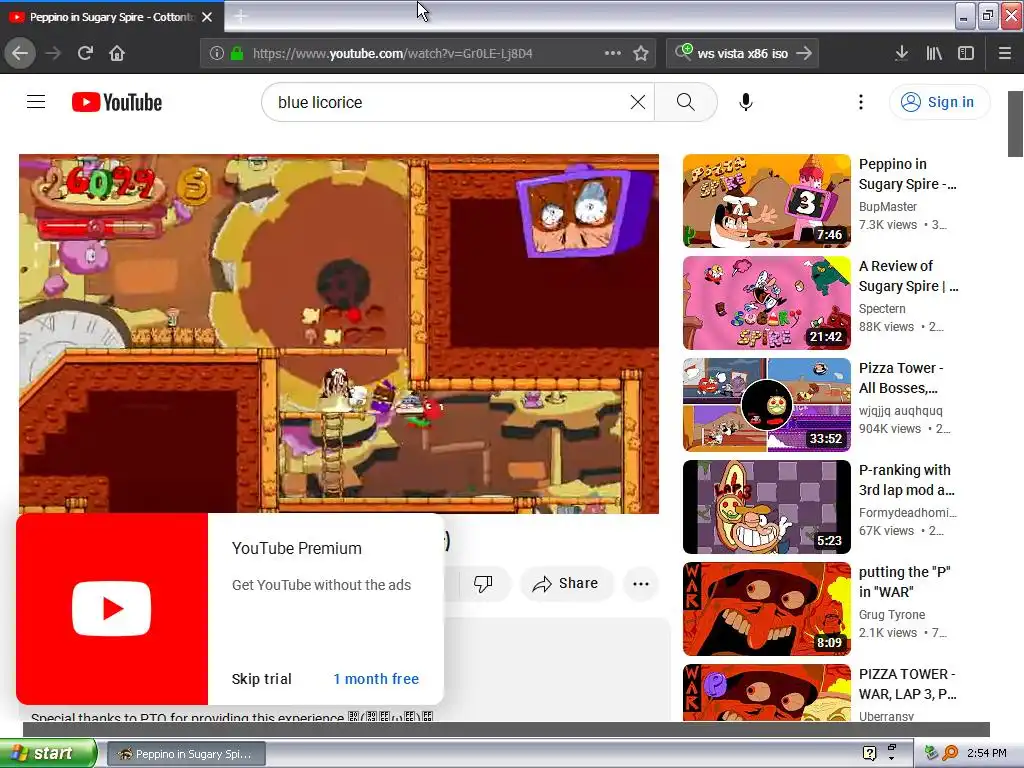Click the 2:54 PM system clock

tap(986, 753)
